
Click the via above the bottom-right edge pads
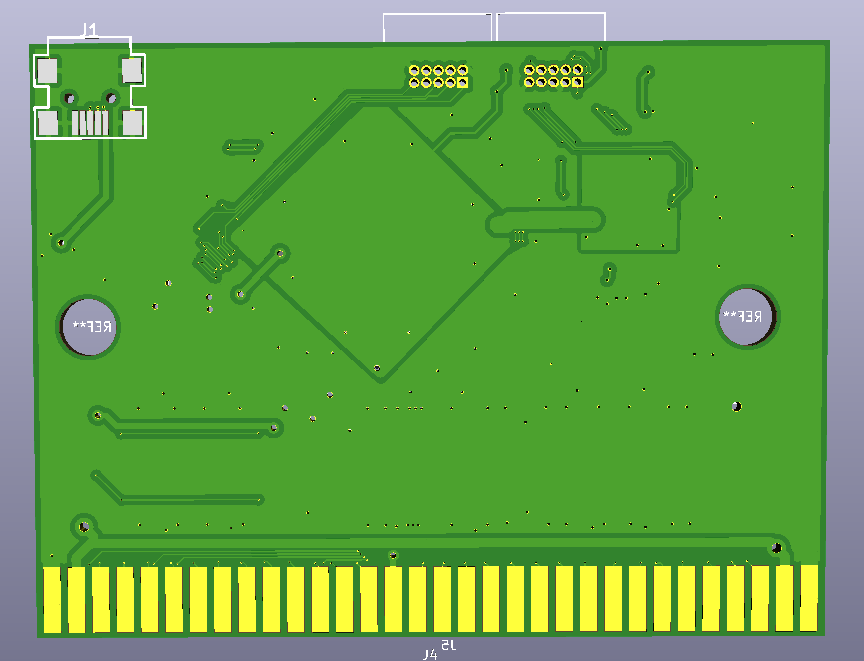[x=776, y=547]
